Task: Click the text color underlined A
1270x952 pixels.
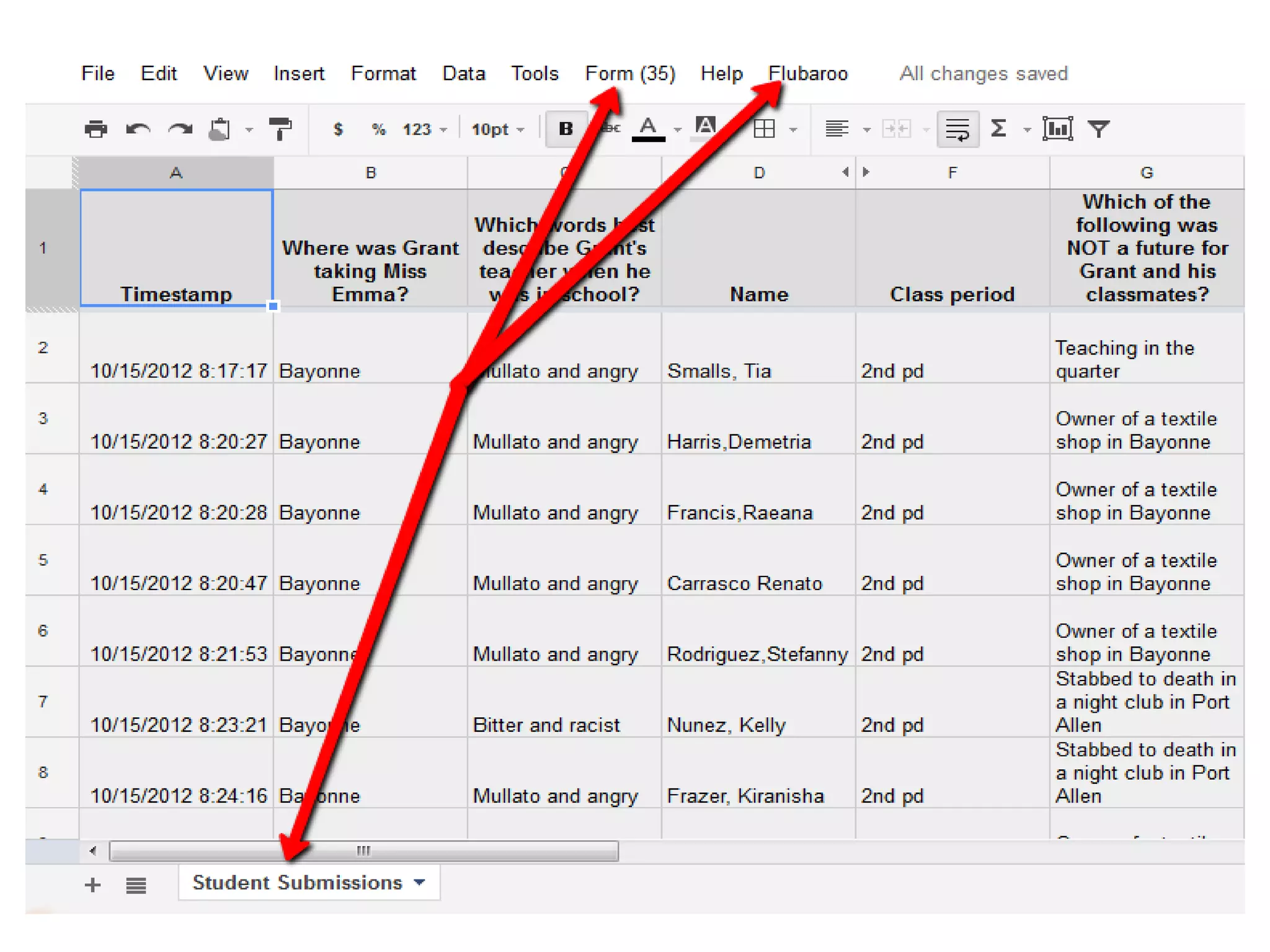Action: (x=648, y=129)
